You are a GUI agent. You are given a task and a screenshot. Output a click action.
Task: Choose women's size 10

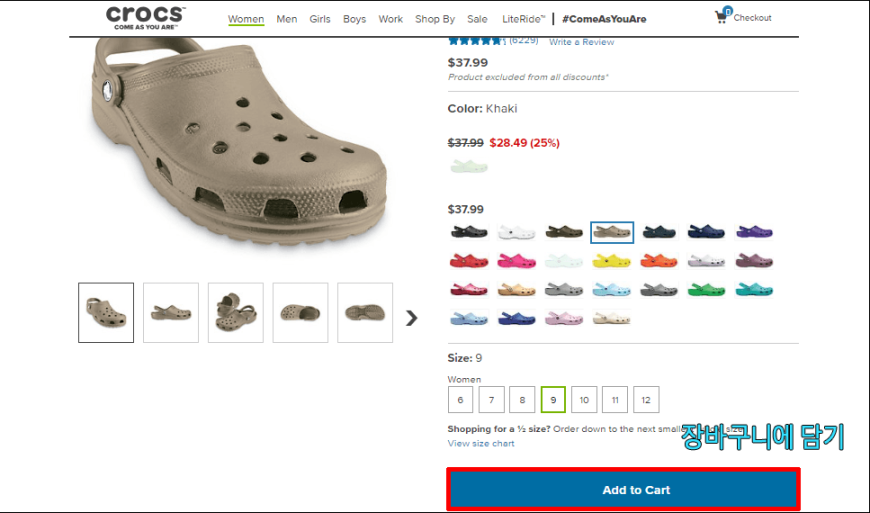584,400
